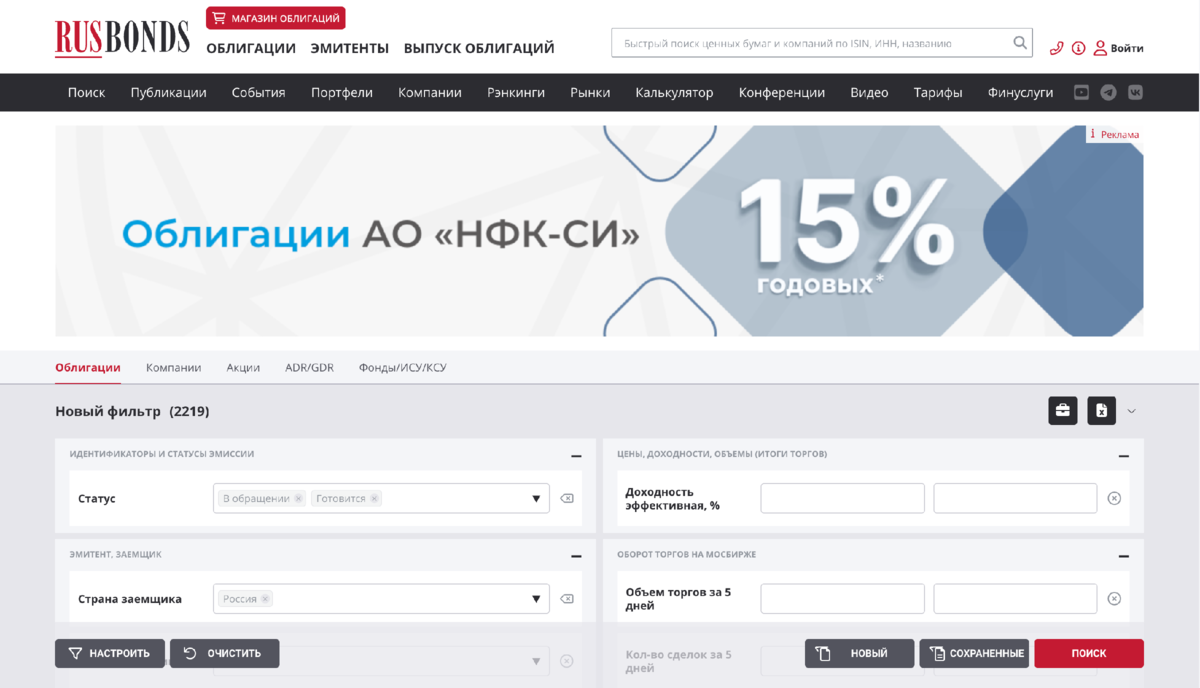Click the magnifier icon in quick search
This screenshot has height=688, width=1200.
coord(1020,43)
